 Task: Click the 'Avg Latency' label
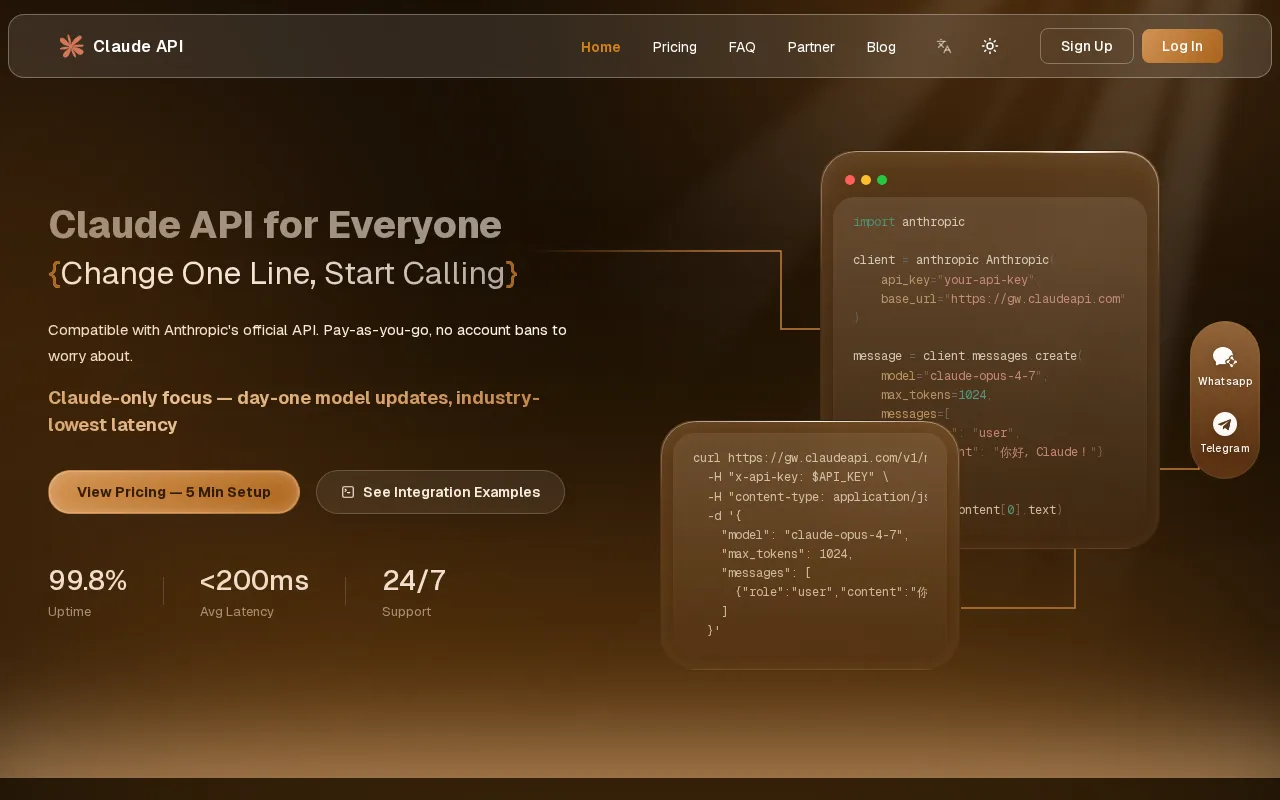[237, 611]
